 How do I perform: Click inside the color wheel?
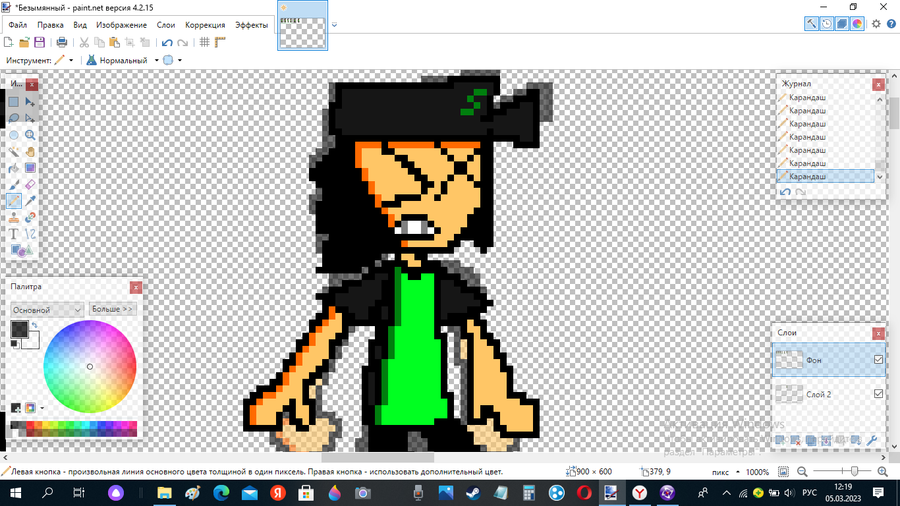[90, 367]
